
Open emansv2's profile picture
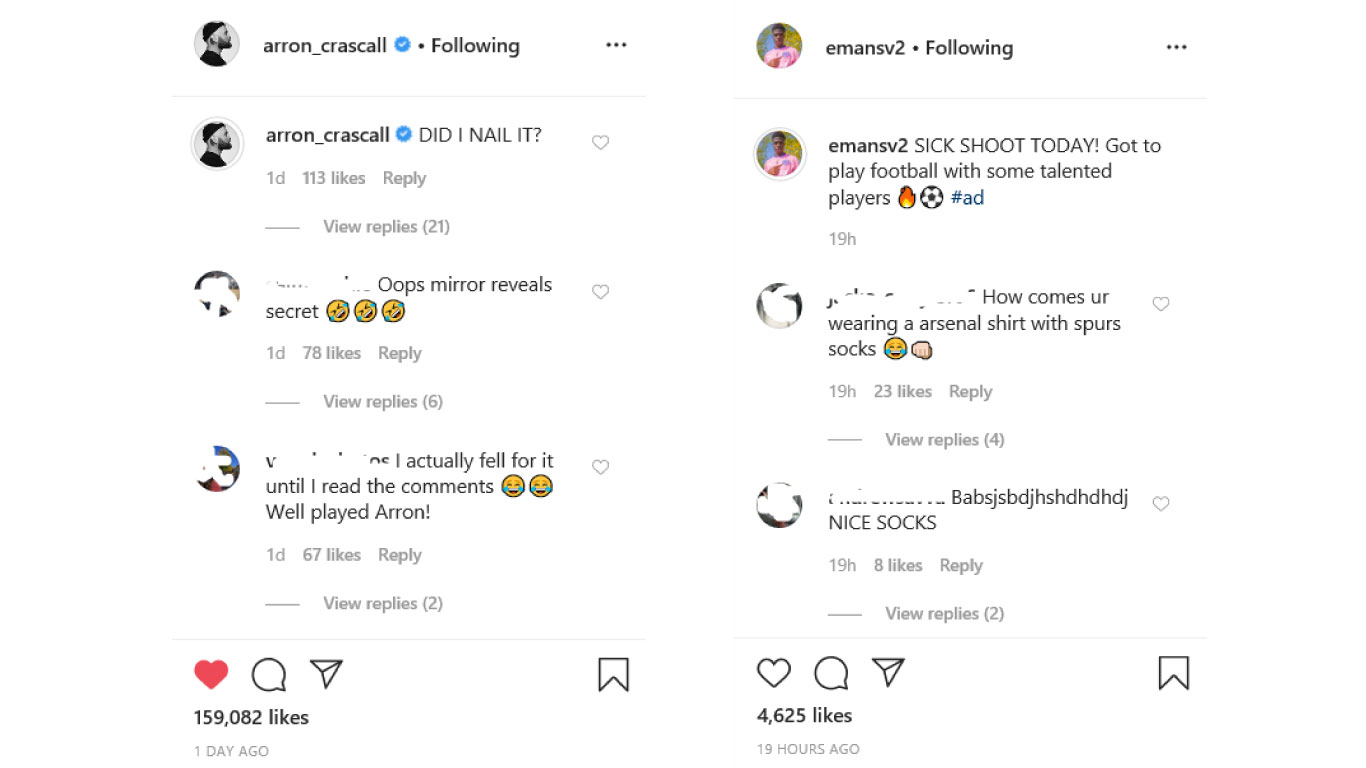pos(779,47)
